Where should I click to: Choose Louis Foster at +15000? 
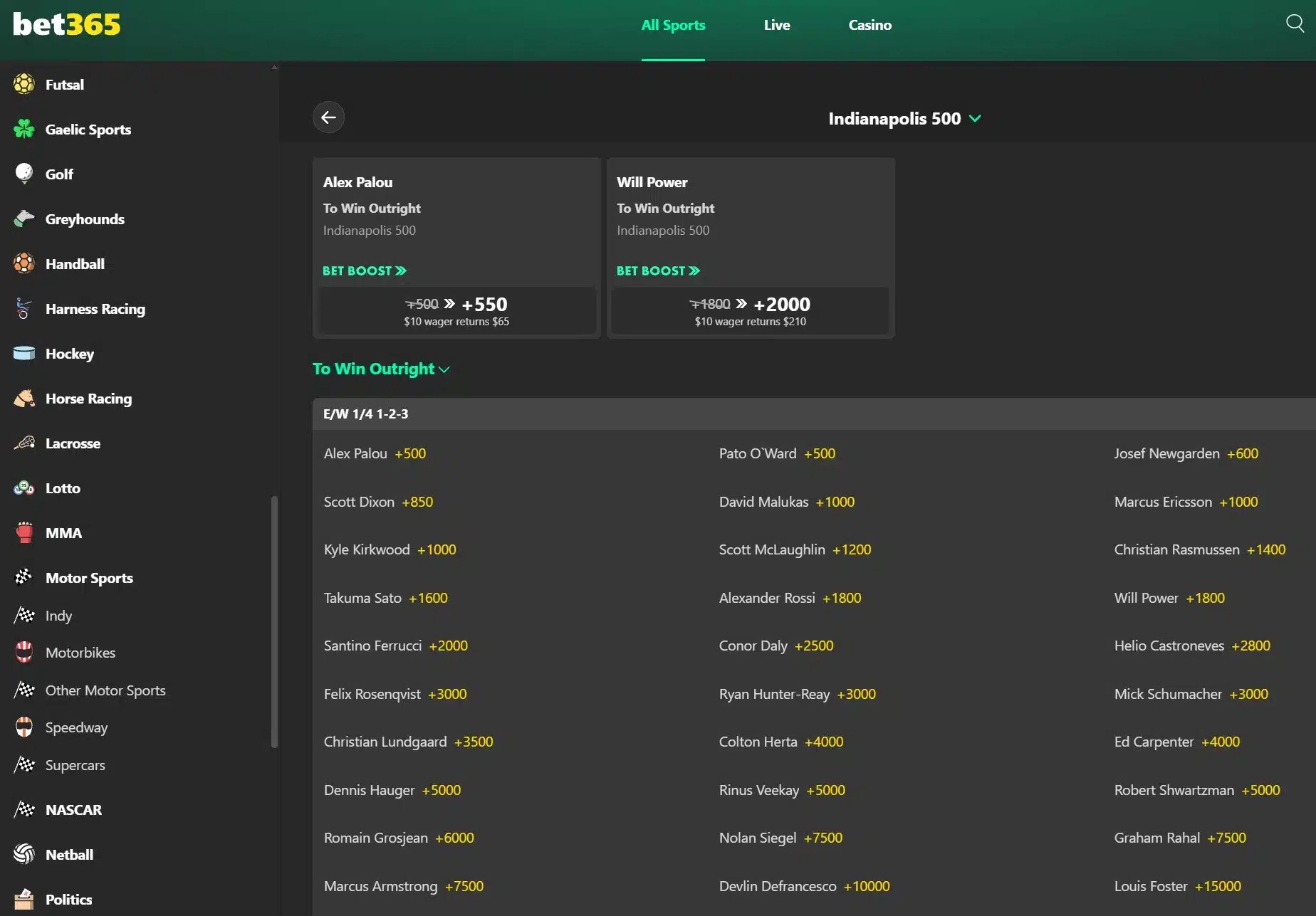[x=1177, y=886]
